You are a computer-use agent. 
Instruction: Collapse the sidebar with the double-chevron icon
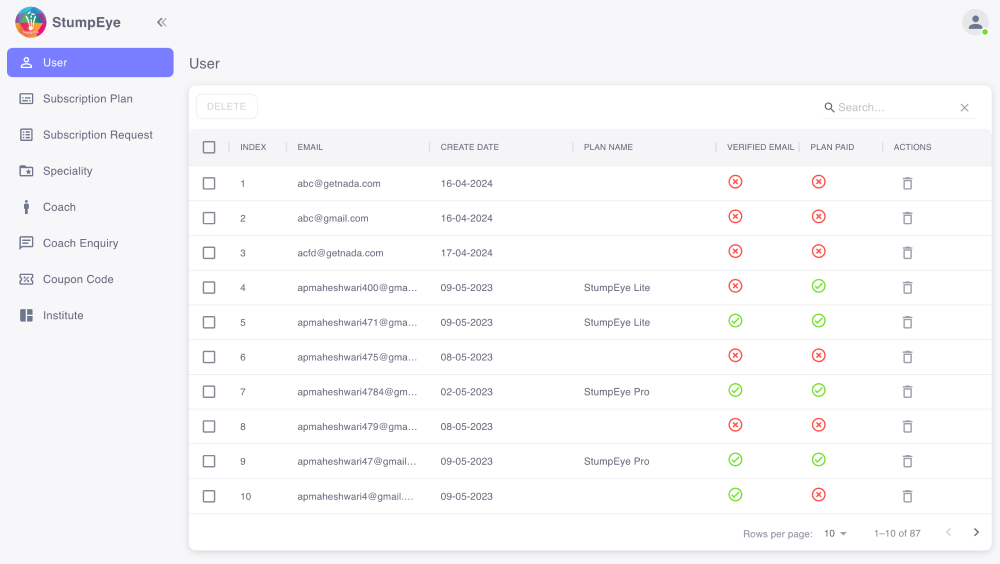point(162,22)
